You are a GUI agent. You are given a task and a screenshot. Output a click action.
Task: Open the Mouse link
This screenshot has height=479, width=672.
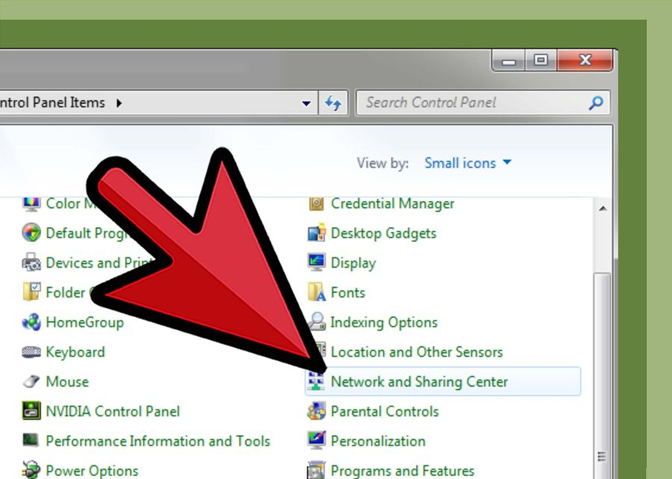point(67,382)
